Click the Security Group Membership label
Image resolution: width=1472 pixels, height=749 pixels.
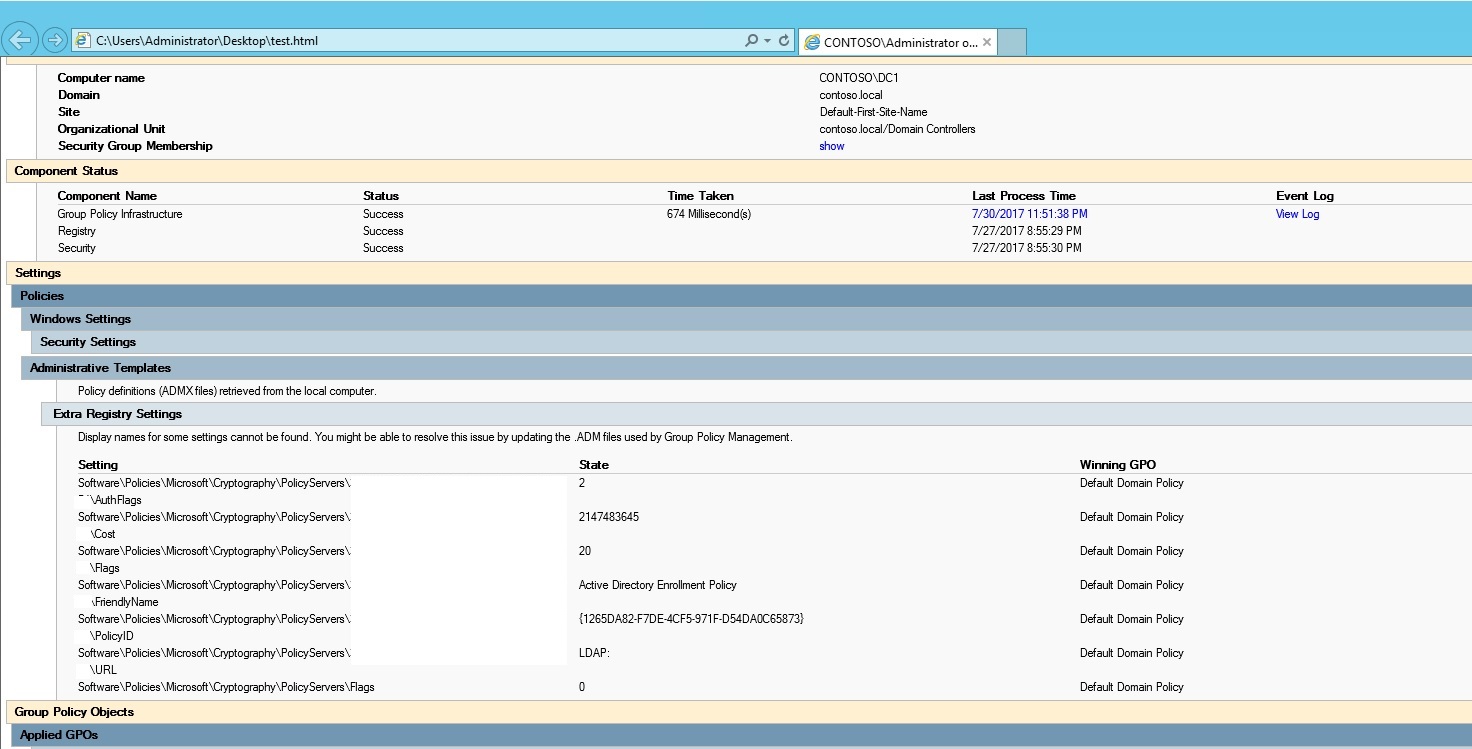(135, 146)
